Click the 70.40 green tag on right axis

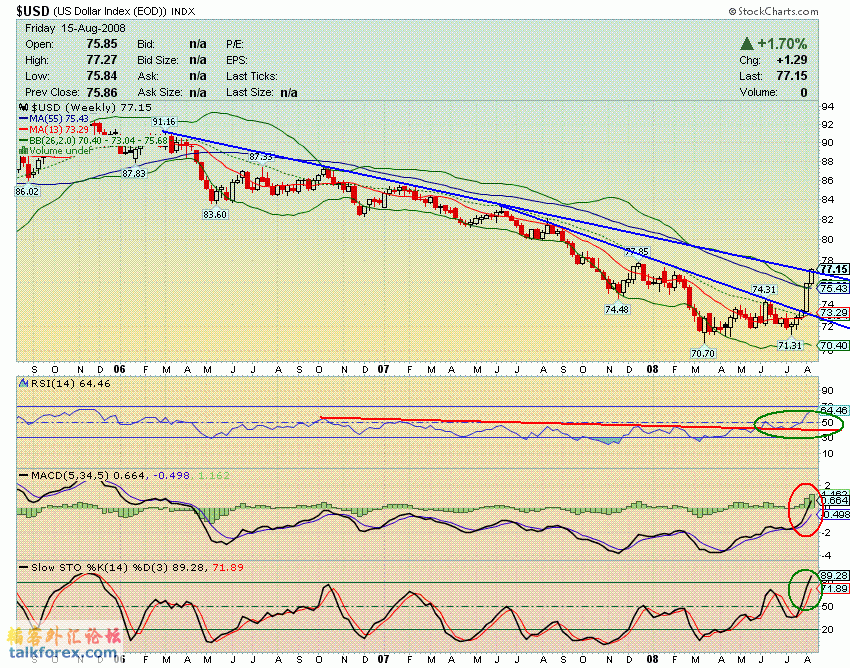[834, 345]
